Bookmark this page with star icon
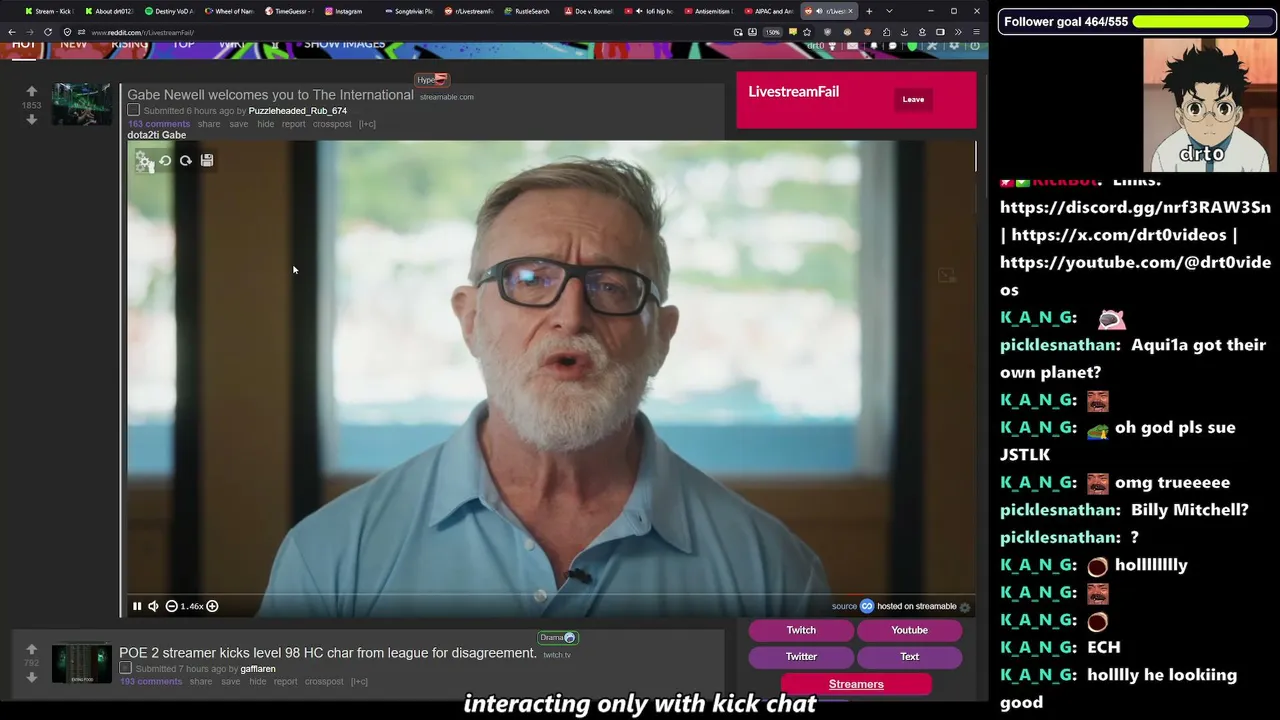Image resolution: width=1280 pixels, height=720 pixels. click(807, 32)
